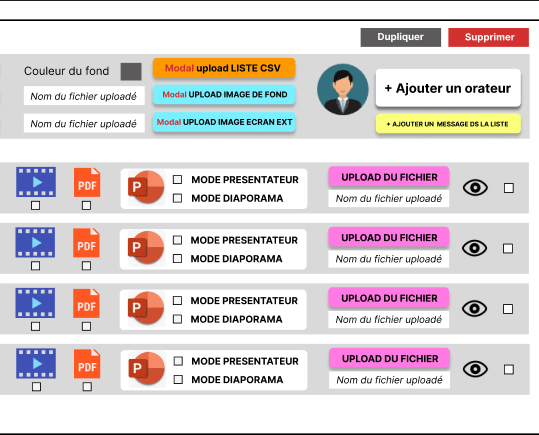Tick the checkbox under fourth row's video icon
This screenshot has height=435, width=539.
pyautogui.click(x=36, y=387)
